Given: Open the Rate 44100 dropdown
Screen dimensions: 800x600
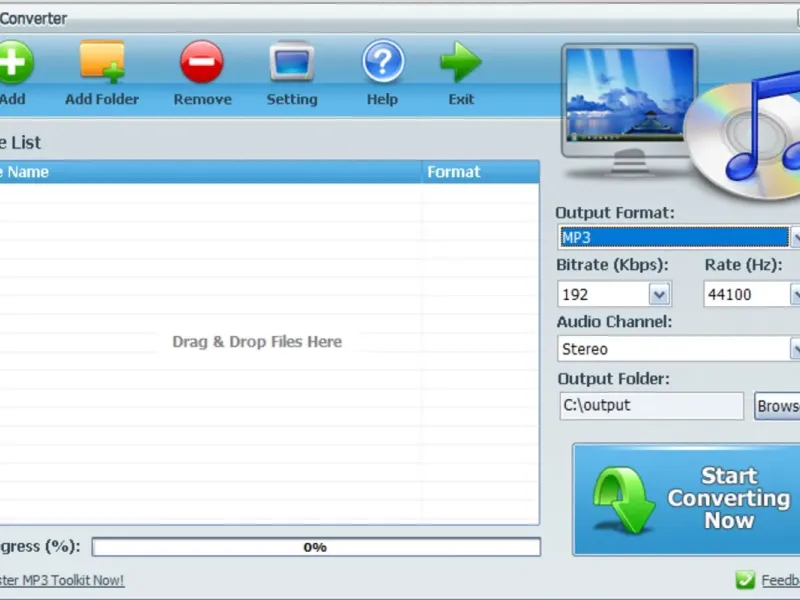Looking at the screenshot, I should 752,294.
